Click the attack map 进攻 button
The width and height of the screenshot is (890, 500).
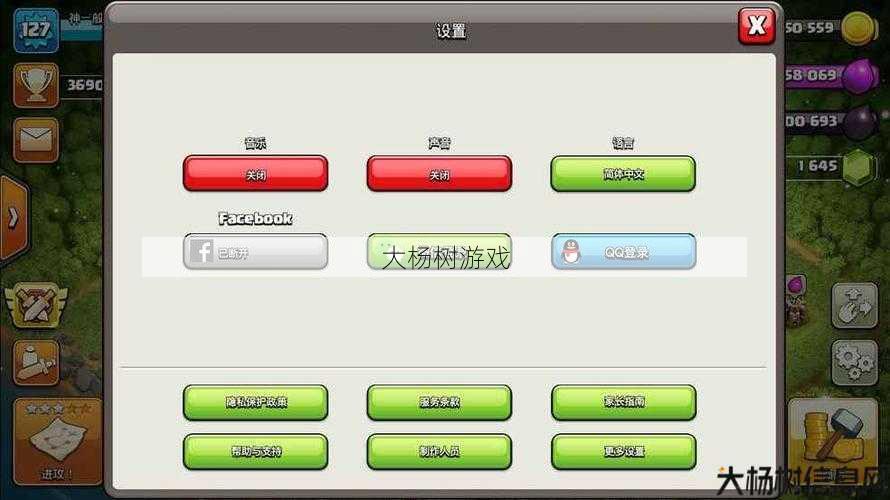coord(57,442)
